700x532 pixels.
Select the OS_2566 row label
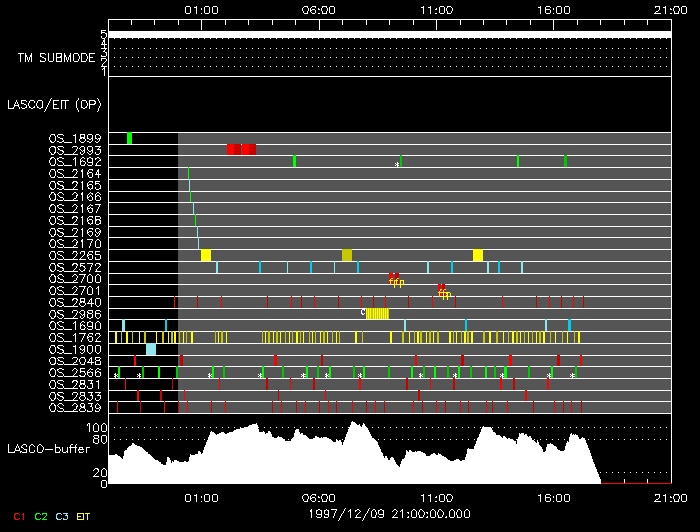(74, 372)
